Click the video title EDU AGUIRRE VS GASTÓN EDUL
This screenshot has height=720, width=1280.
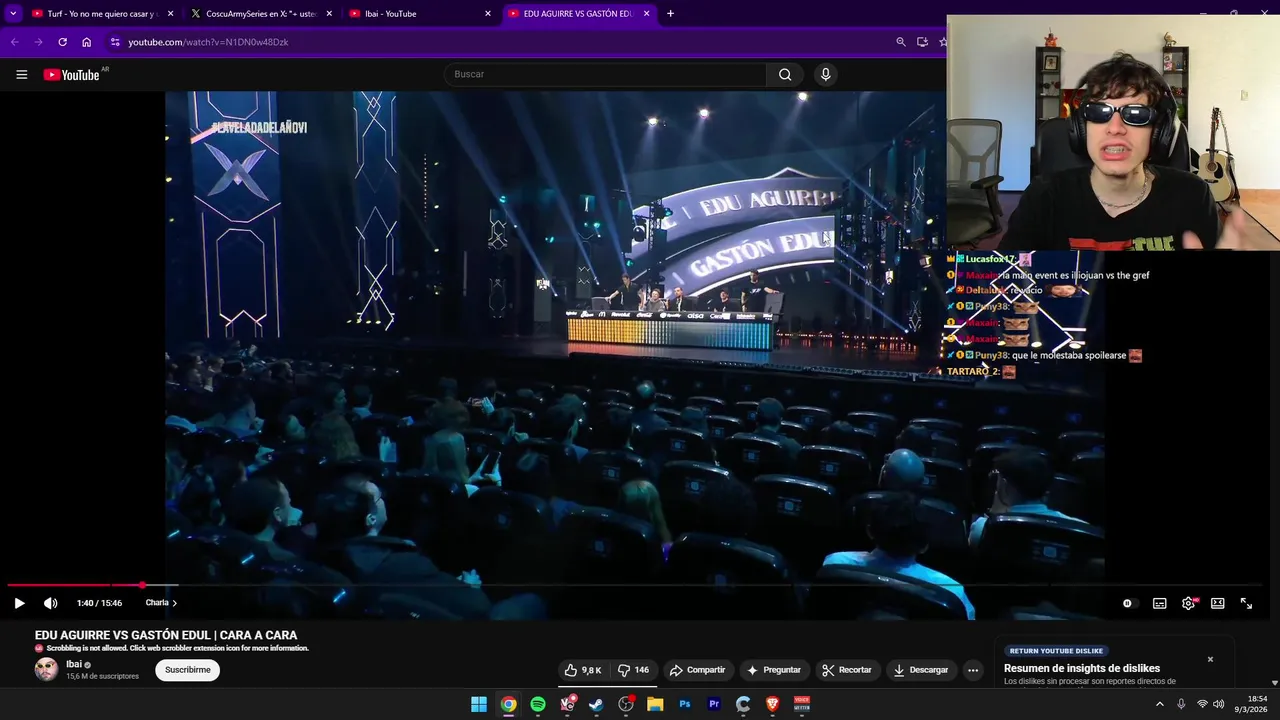tap(166, 635)
